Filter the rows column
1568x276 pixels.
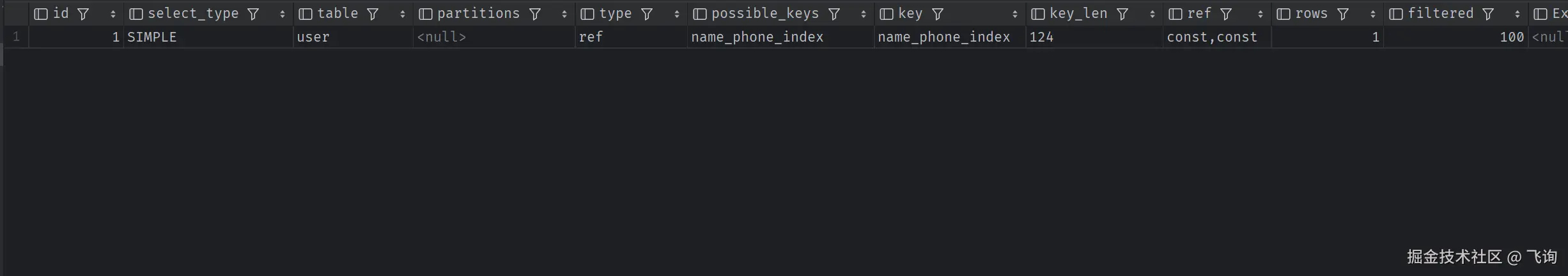[x=1343, y=13]
